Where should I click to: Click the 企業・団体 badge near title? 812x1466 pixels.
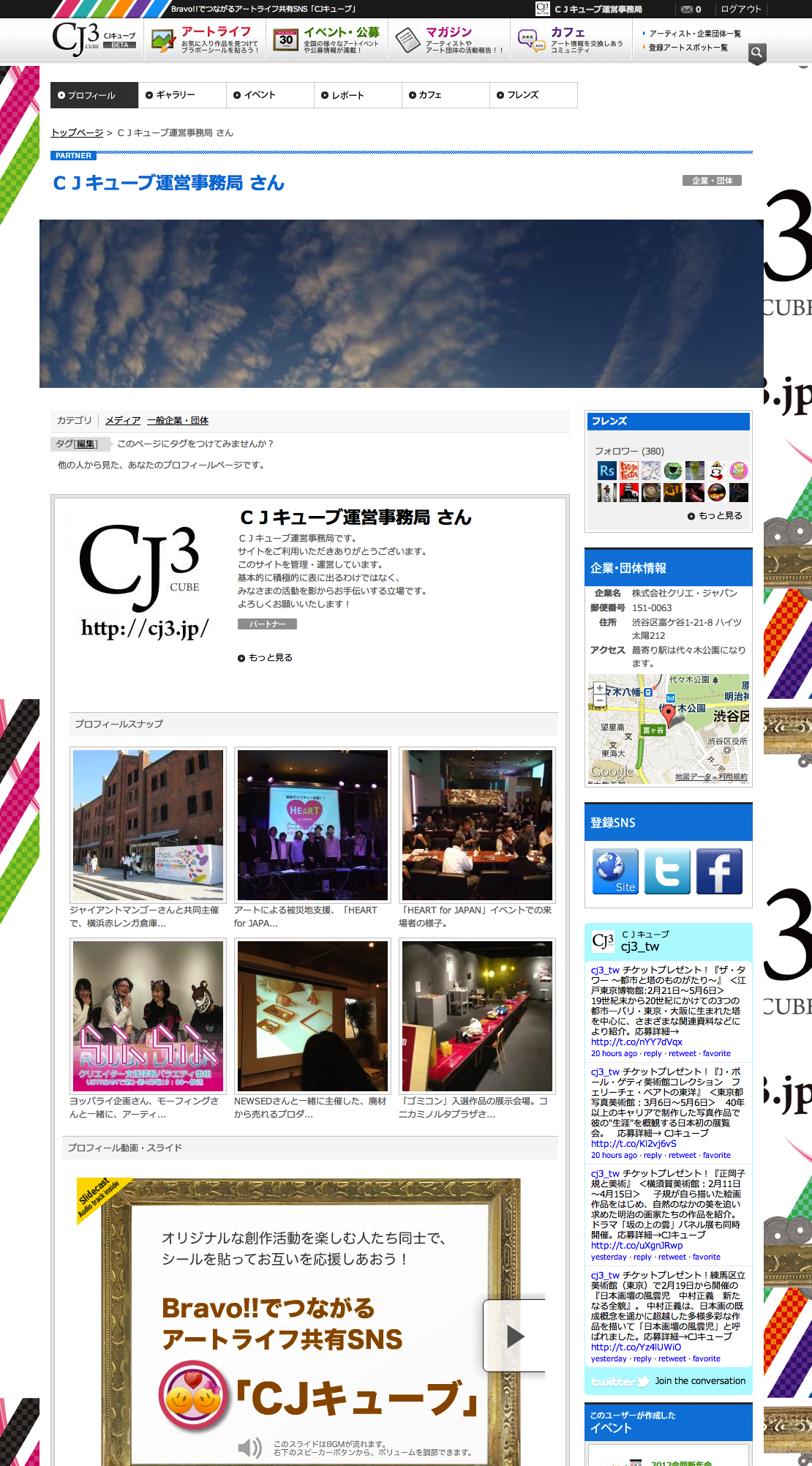coord(712,181)
